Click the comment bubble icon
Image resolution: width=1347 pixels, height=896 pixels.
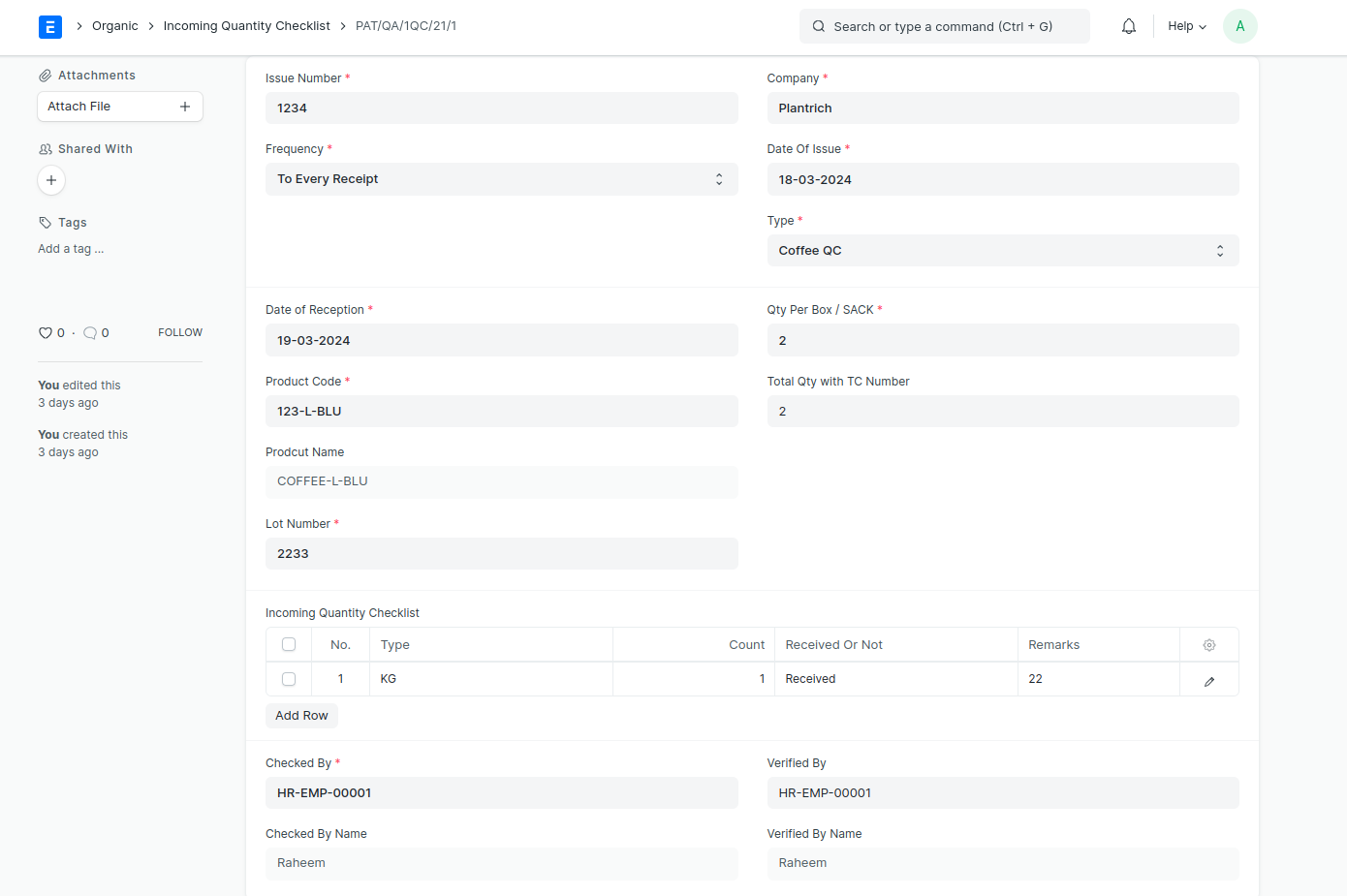tap(90, 333)
